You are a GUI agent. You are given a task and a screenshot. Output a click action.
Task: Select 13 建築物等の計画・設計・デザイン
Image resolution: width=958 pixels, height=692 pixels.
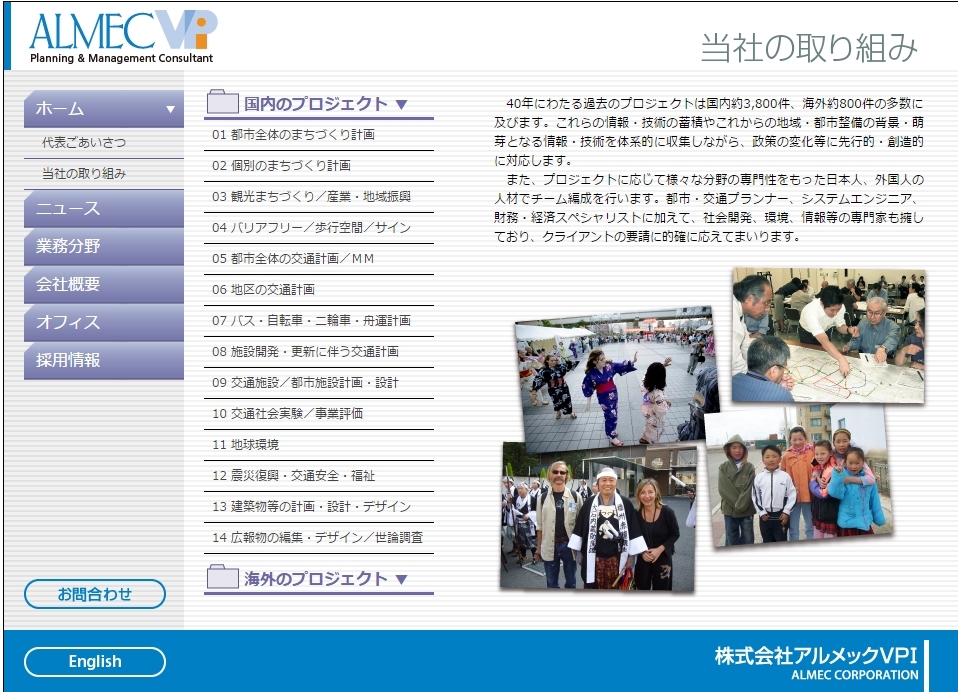pos(319,507)
